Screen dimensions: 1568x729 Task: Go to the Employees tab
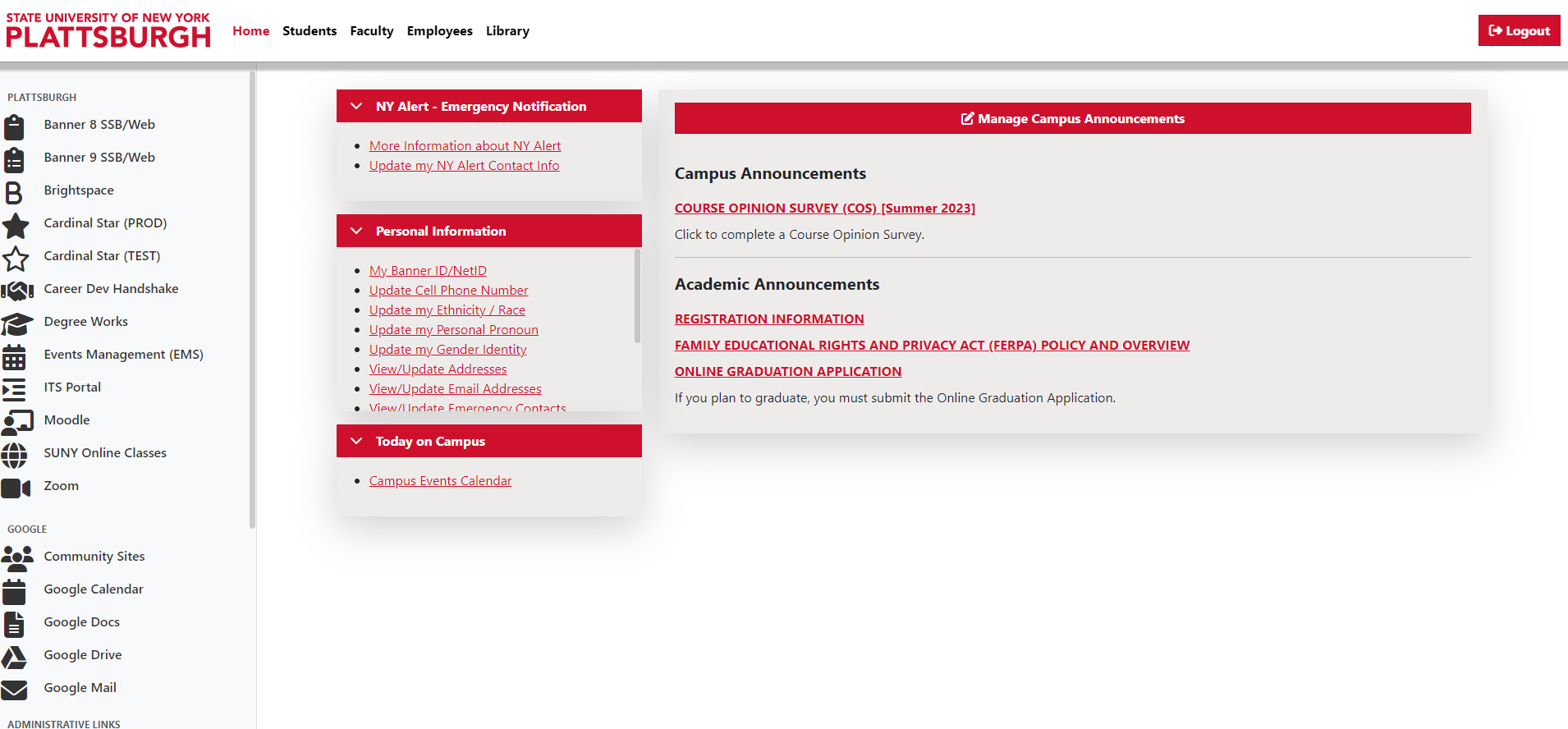coord(440,31)
